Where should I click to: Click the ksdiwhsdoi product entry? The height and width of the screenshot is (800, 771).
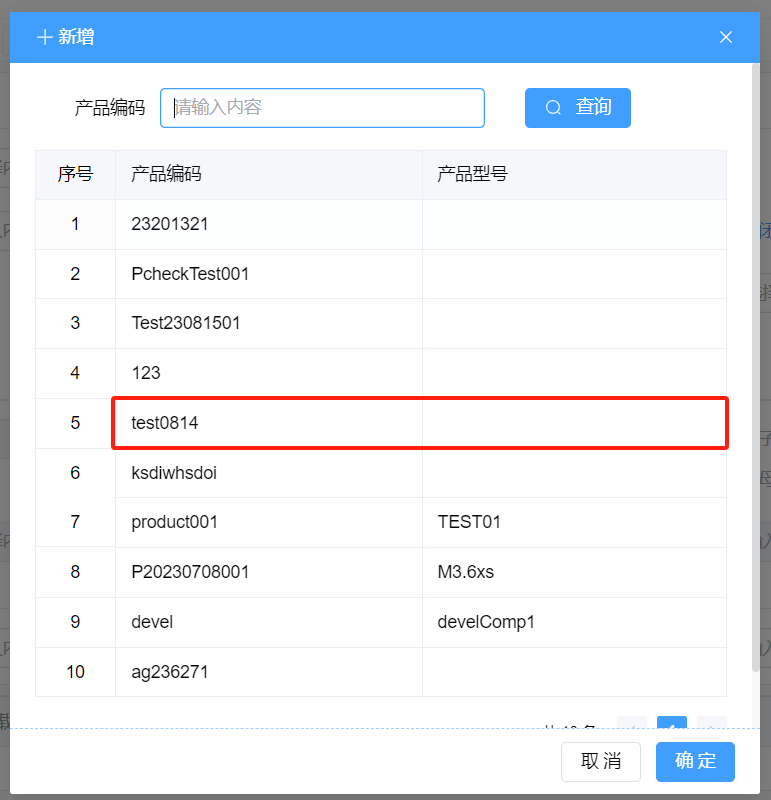click(x=174, y=473)
